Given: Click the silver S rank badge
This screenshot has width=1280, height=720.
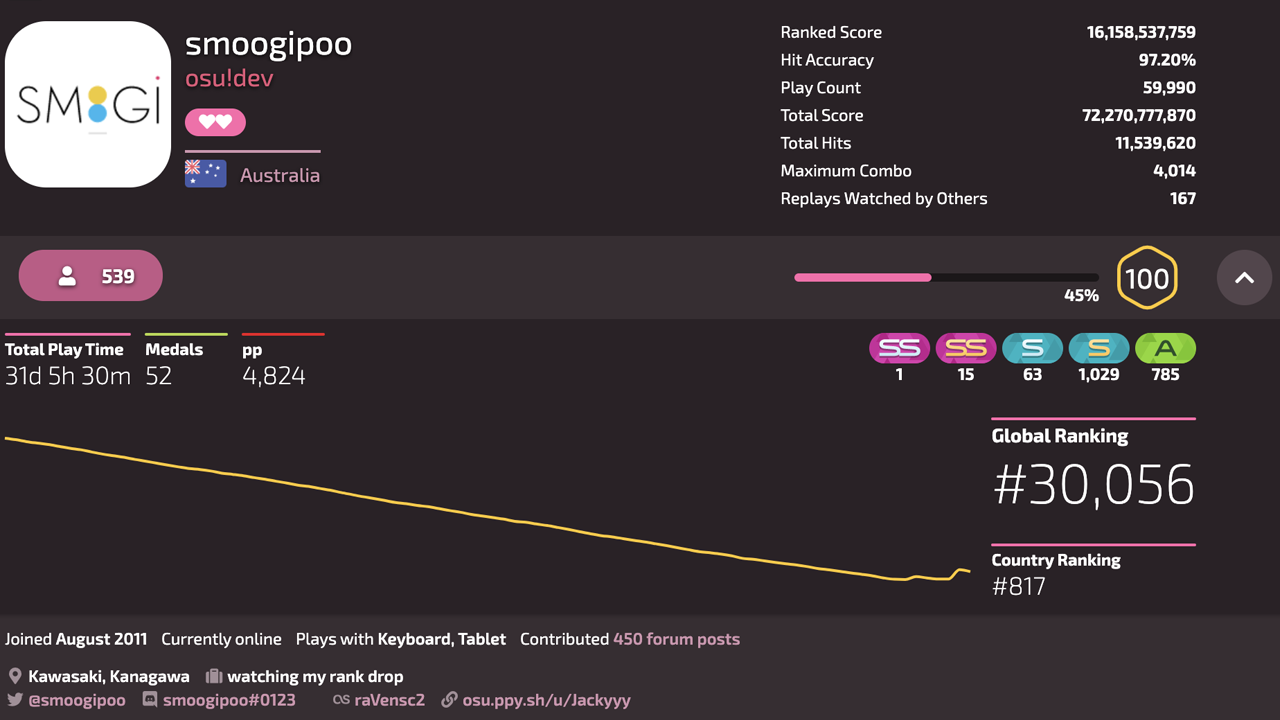Looking at the screenshot, I should point(1032,348).
